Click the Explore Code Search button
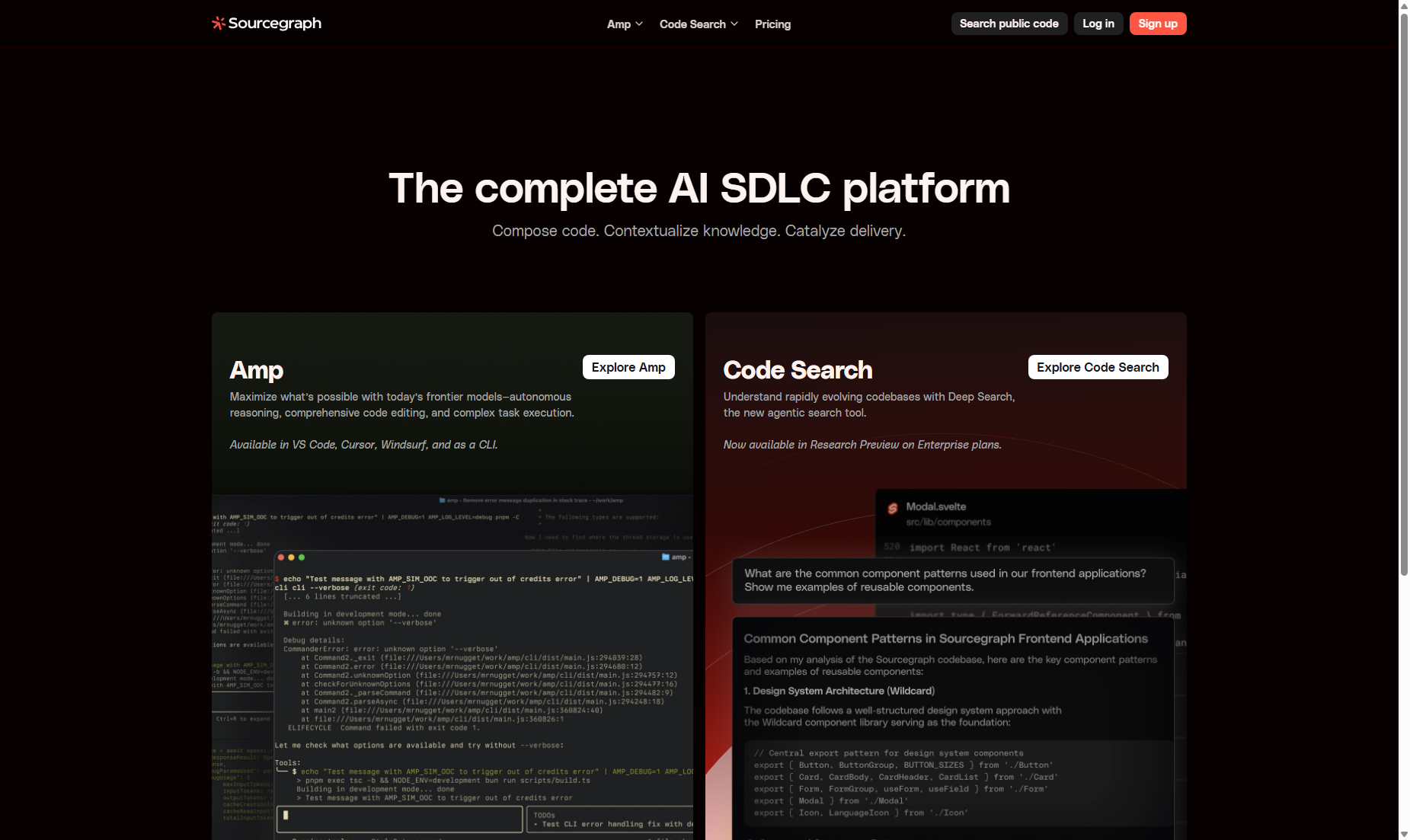This screenshot has width=1410, height=840. [x=1098, y=367]
